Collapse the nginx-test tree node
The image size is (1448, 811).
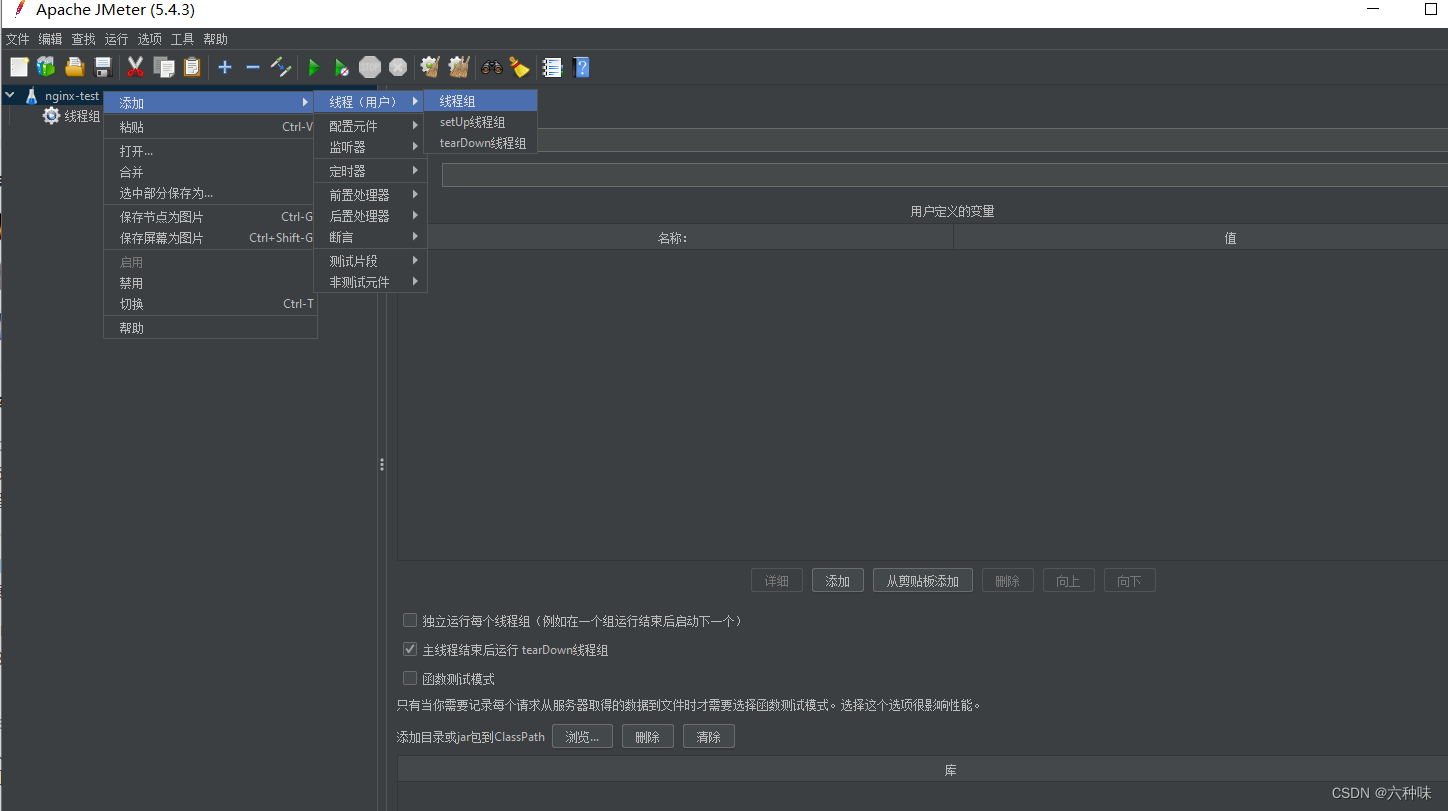click(10, 96)
